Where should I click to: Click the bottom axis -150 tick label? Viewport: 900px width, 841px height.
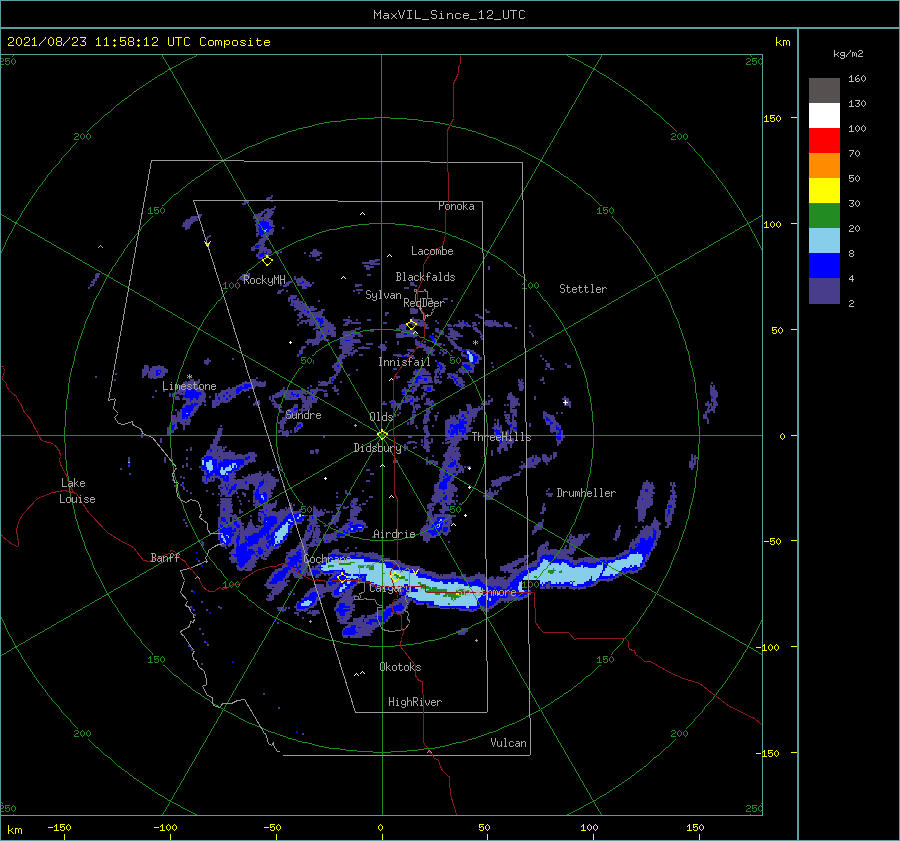[59, 827]
